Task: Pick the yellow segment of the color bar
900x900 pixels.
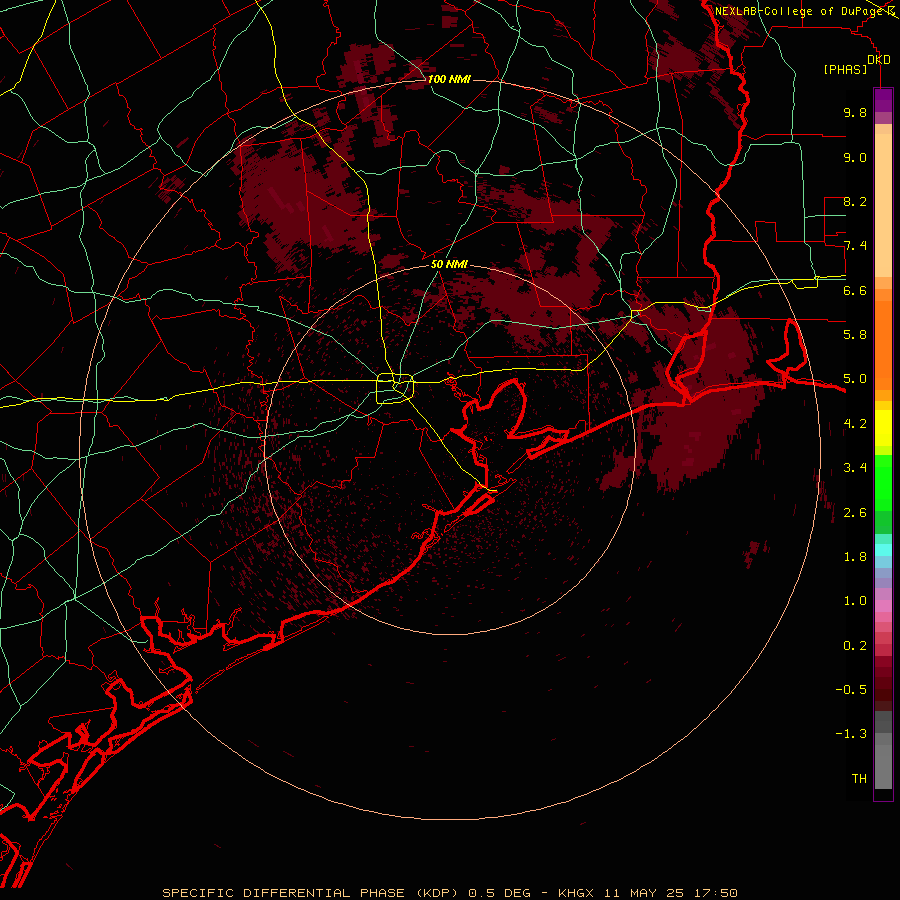Action: point(883,428)
